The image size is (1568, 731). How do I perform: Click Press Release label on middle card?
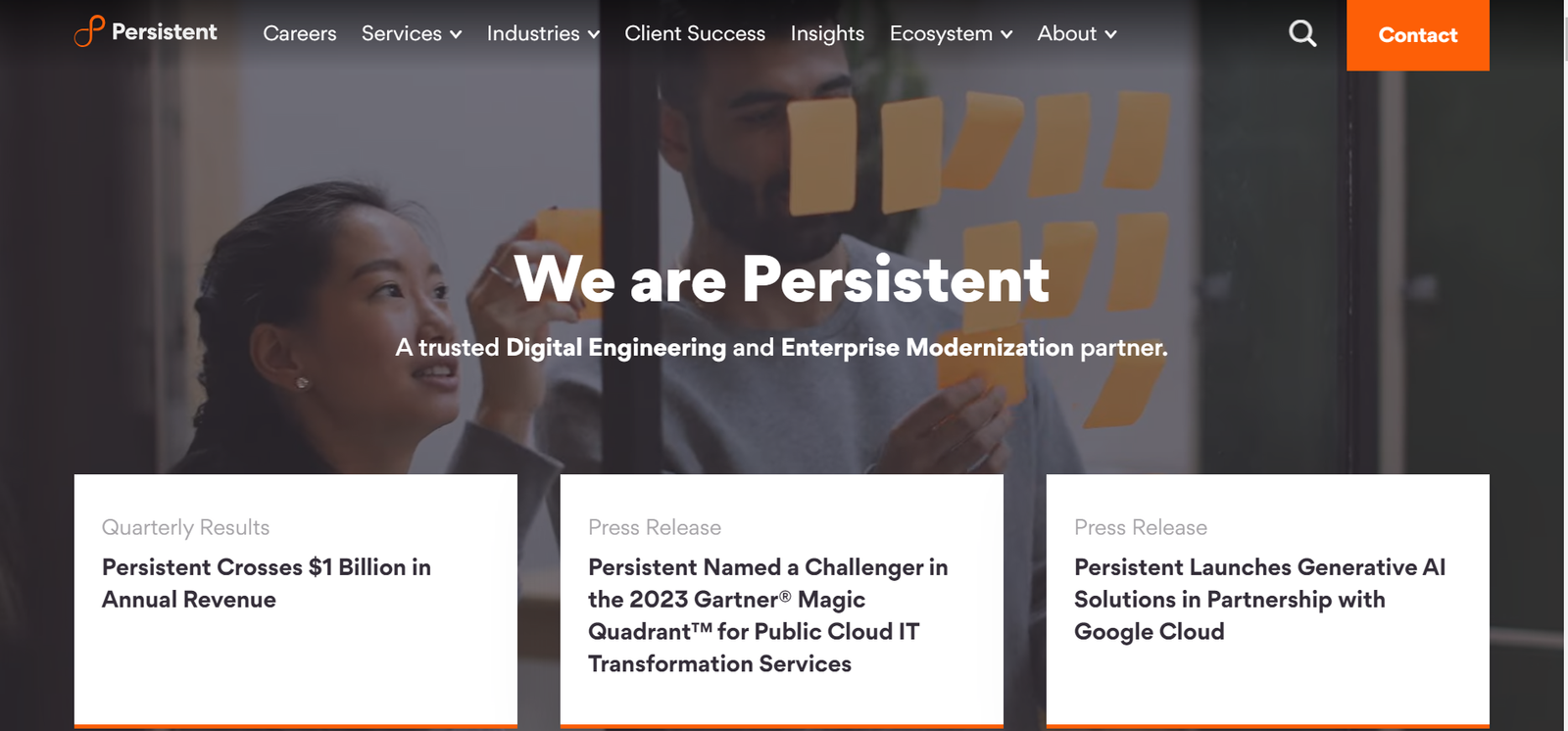pos(655,527)
